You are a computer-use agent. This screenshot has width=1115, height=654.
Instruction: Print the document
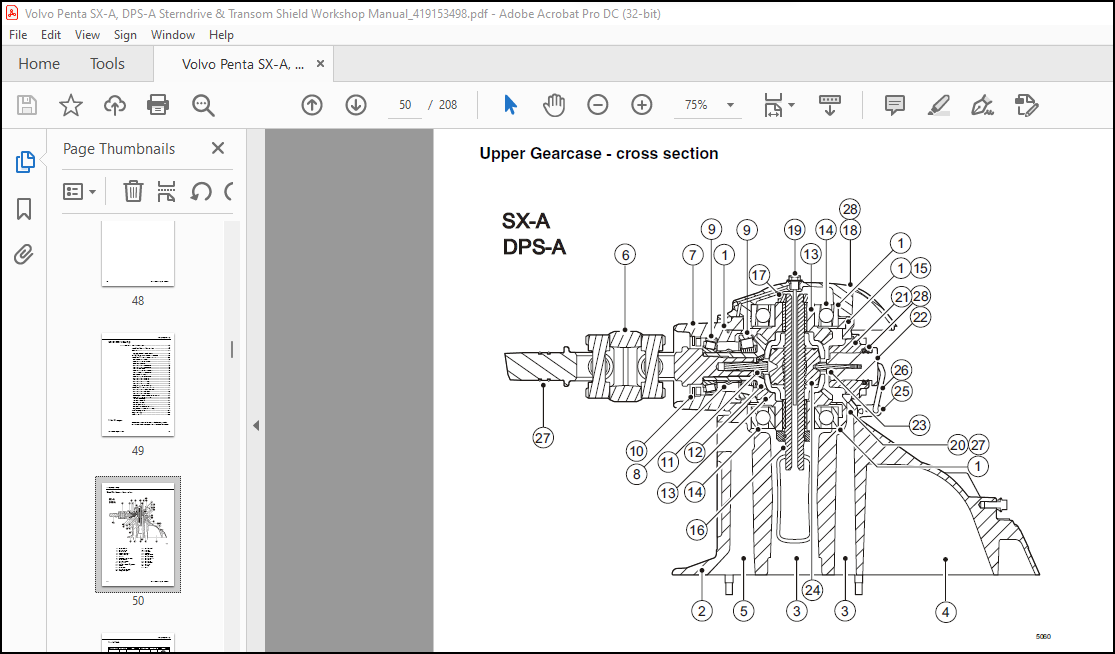point(158,105)
